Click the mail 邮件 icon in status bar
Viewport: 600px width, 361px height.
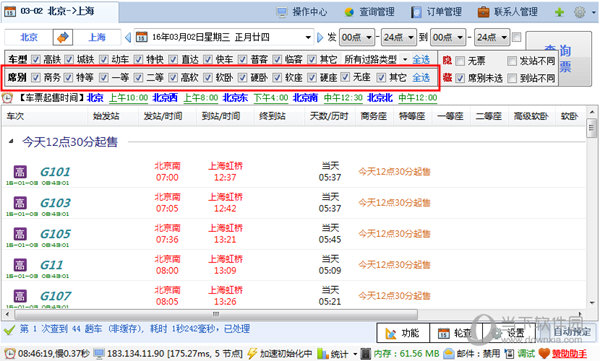(448, 353)
